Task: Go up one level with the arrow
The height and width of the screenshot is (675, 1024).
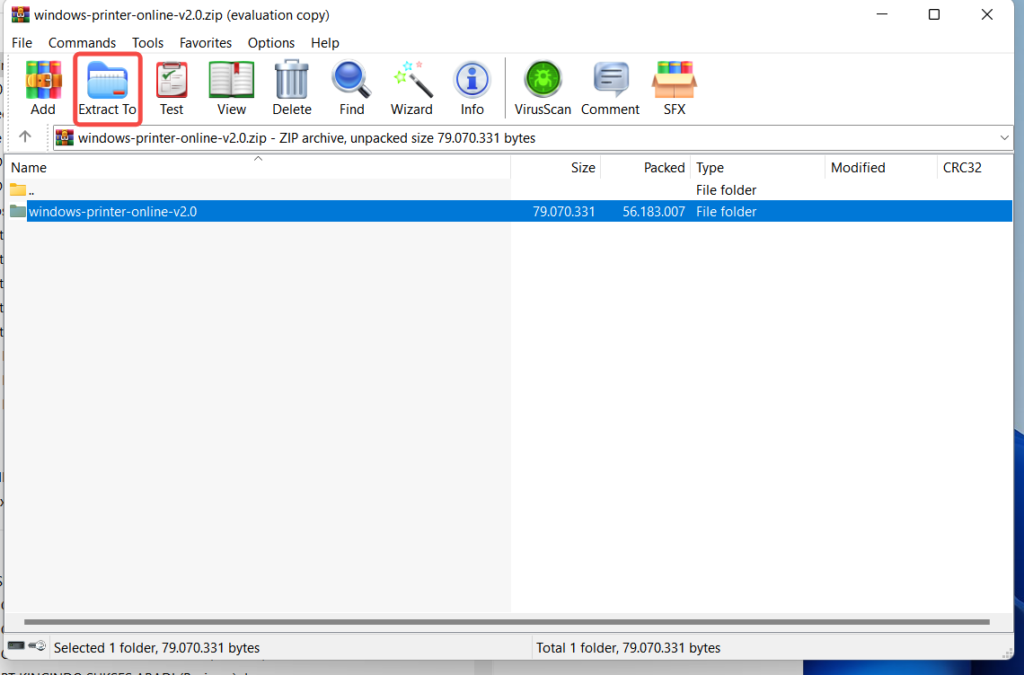Action: (25, 136)
